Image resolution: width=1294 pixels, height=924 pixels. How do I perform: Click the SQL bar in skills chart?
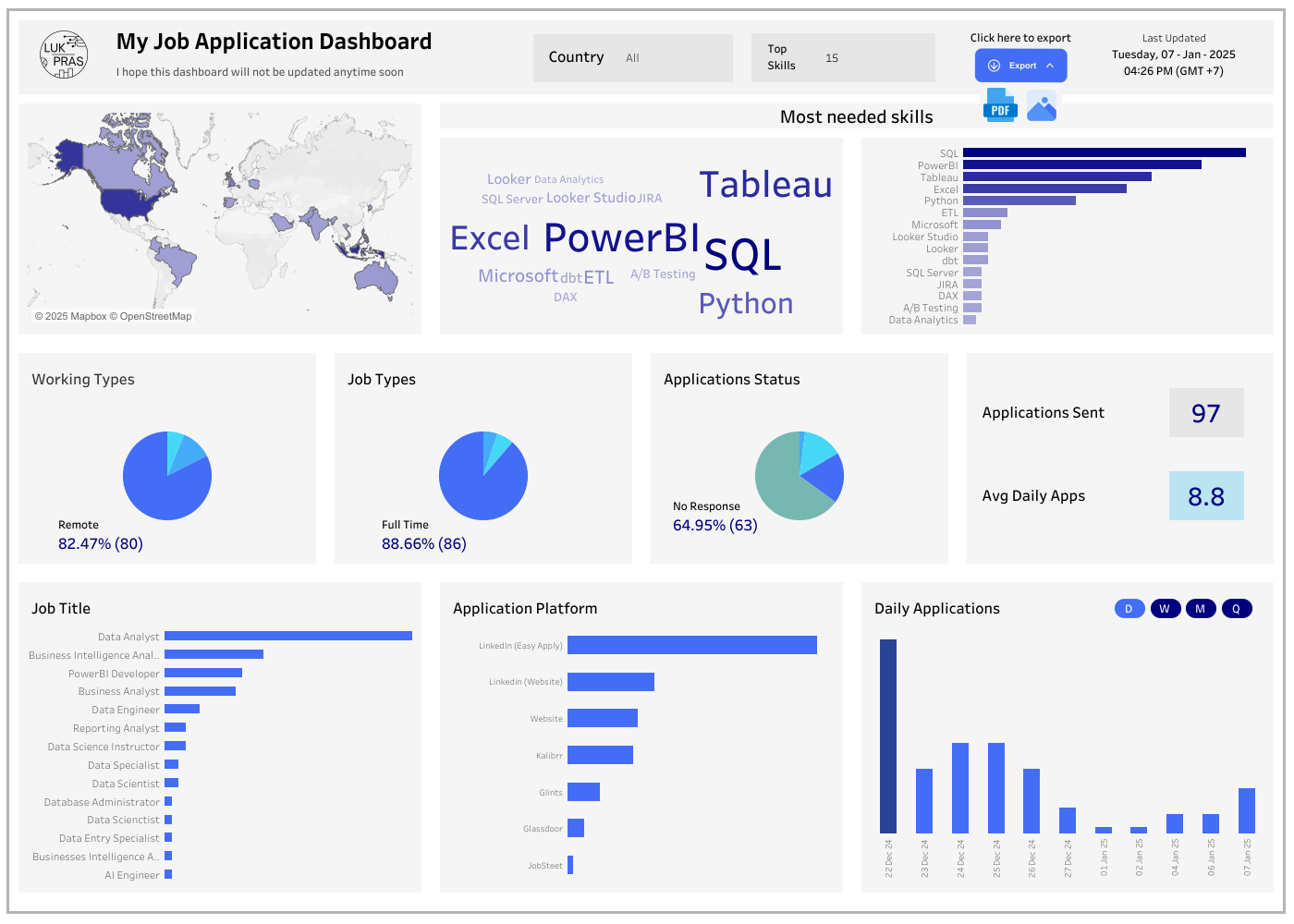[1105, 152]
